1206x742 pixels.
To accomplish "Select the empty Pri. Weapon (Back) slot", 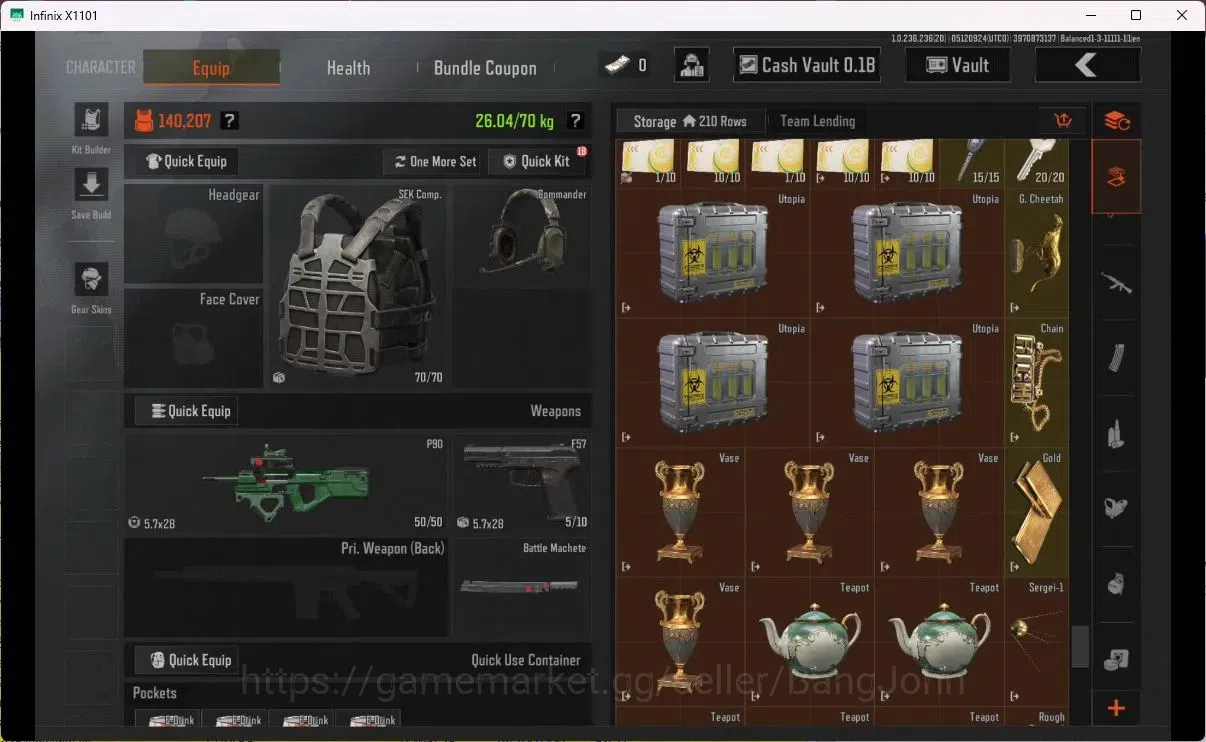I will pyautogui.click(x=286, y=588).
